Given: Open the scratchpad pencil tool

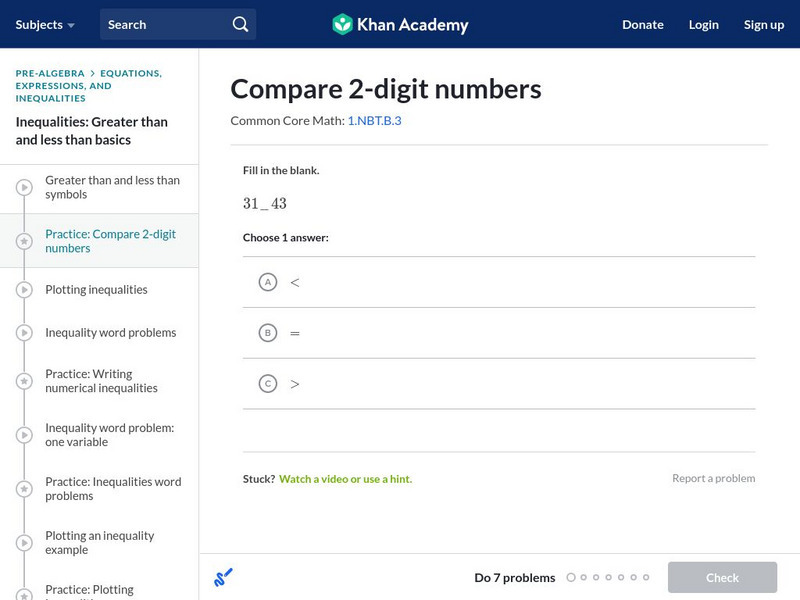Looking at the screenshot, I should click(x=223, y=577).
